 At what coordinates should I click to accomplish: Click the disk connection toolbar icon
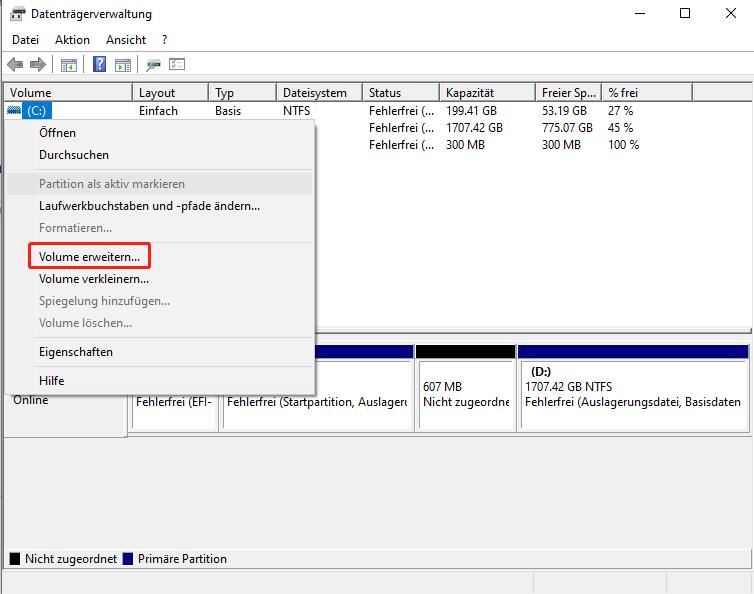(153, 64)
